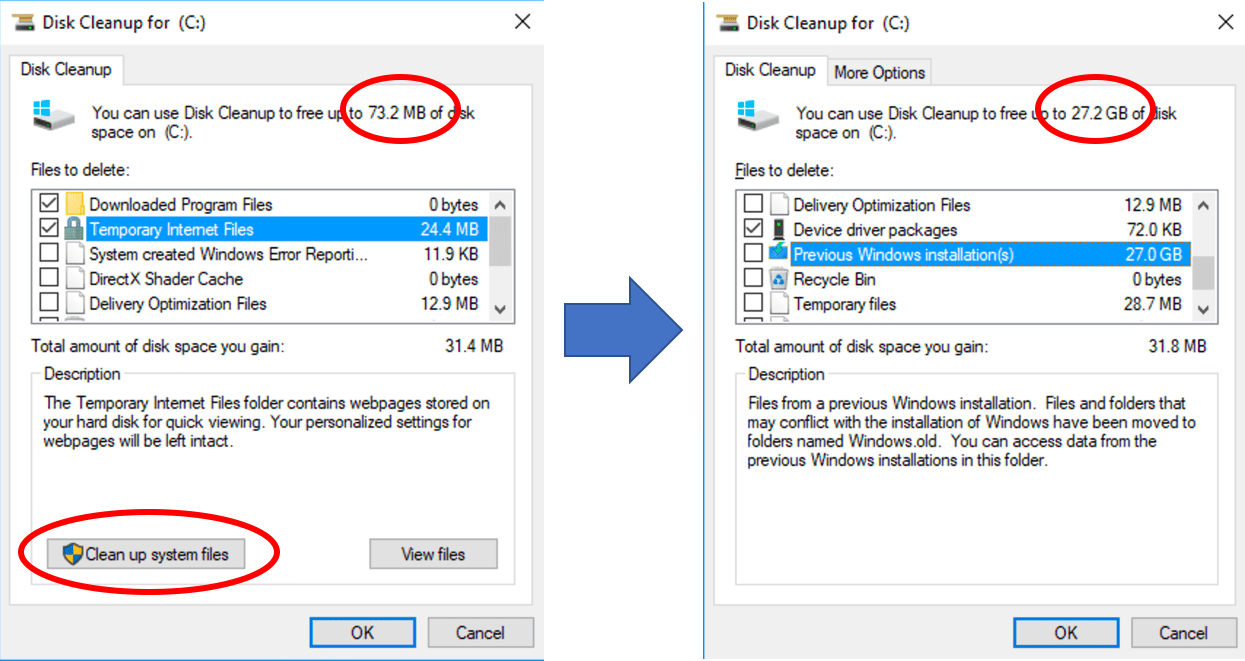Click the drive icon in right window

[757, 115]
